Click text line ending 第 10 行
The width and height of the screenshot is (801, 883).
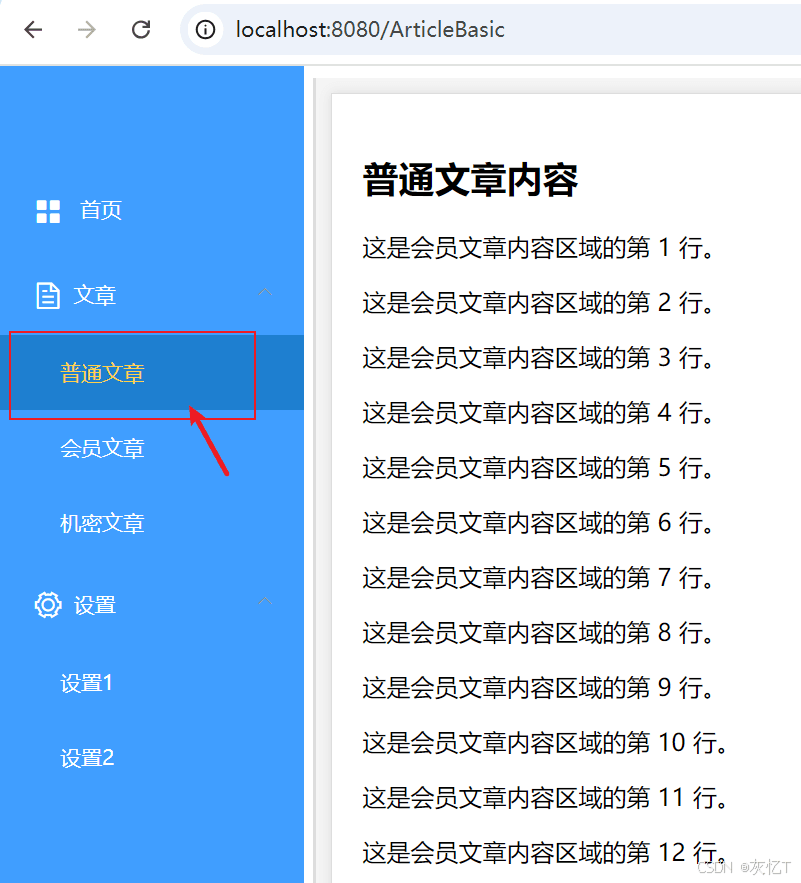pyautogui.click(x=545, y=743)
